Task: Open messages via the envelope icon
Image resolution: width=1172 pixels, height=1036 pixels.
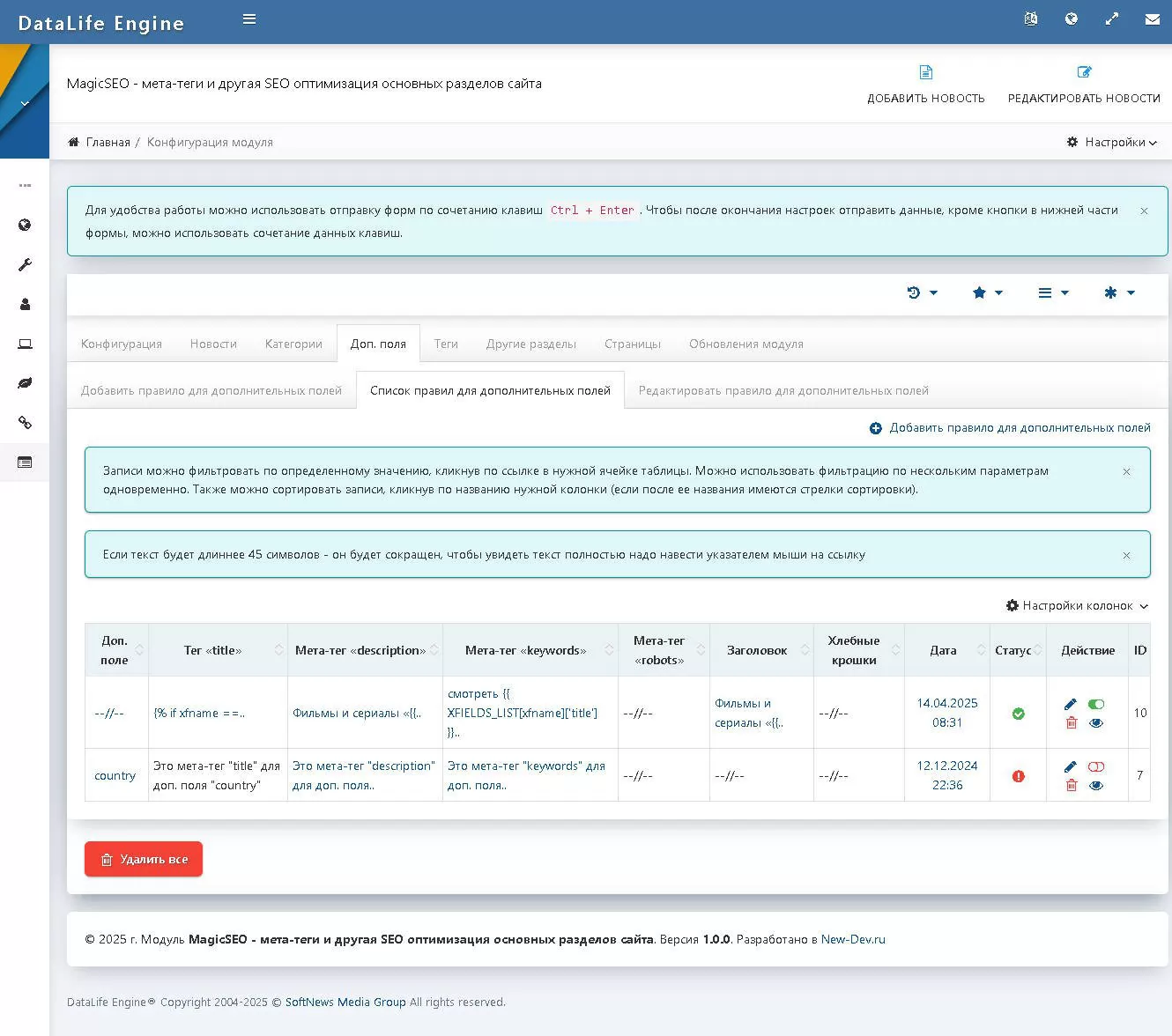Action: coord(1153,18)
